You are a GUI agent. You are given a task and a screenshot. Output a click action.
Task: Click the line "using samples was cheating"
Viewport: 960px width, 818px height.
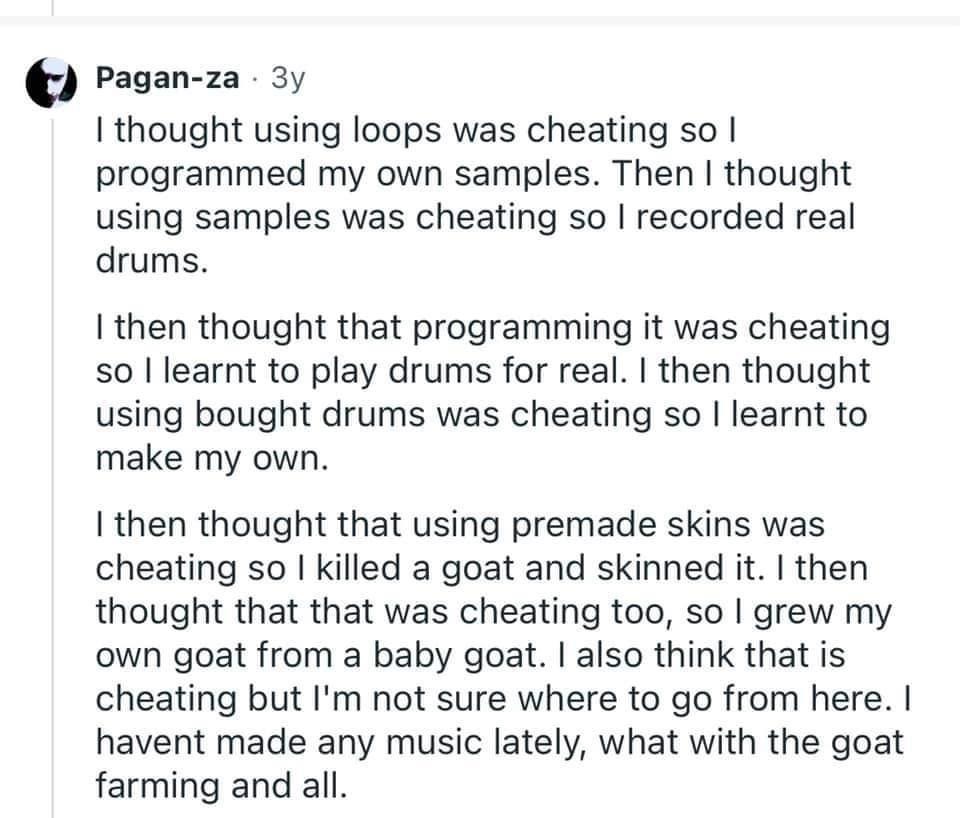(475, 218)
